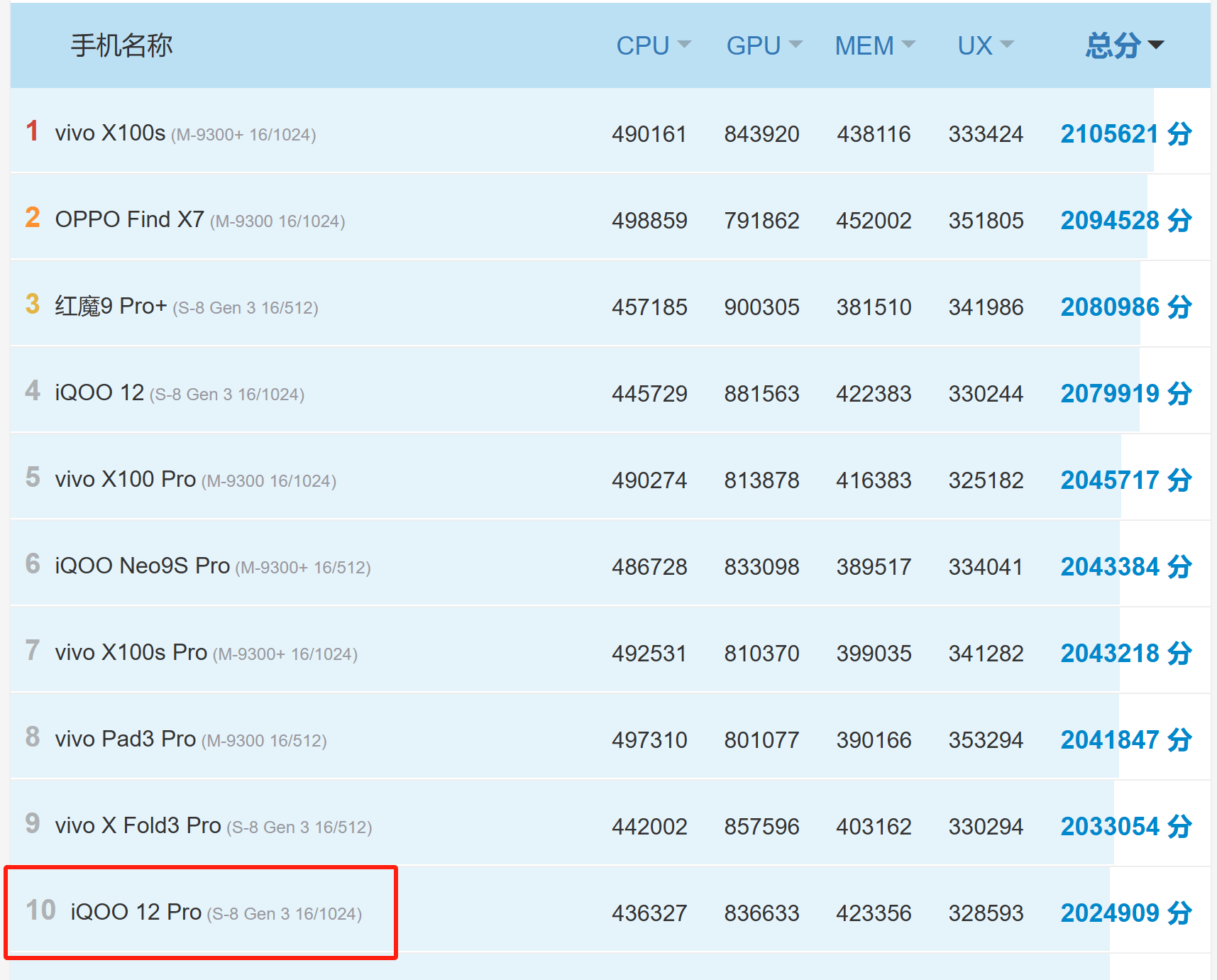Click MEM value 399035 for vivo X100s Pro
Image resolution: width=1217 pixels, height=980 pixels.
[874, 654]
